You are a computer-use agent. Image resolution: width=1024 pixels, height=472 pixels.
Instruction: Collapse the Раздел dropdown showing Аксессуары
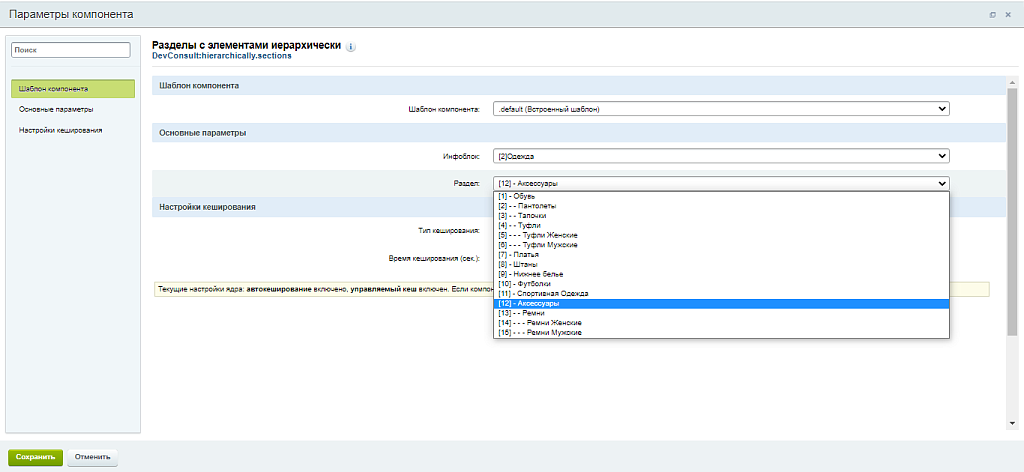click(720, 184)
